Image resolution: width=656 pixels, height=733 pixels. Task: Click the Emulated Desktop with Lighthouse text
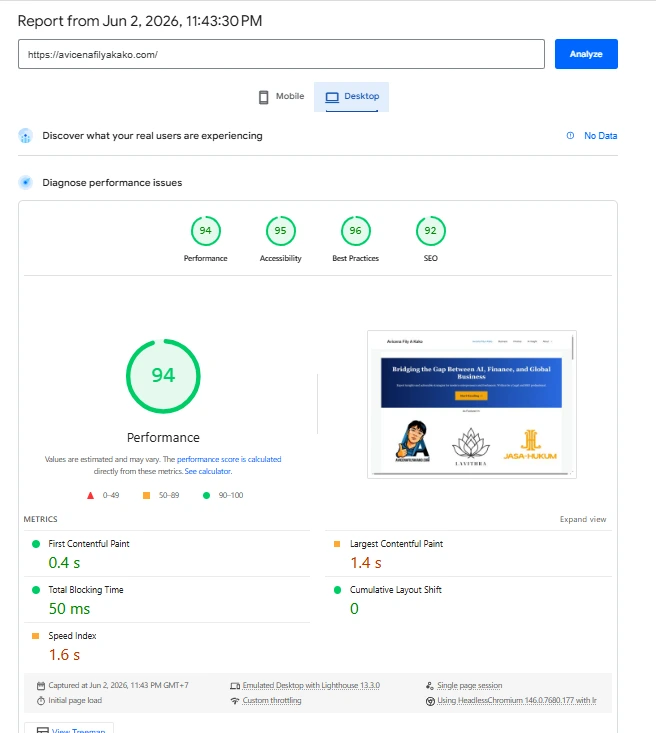(x=311, y=685)
